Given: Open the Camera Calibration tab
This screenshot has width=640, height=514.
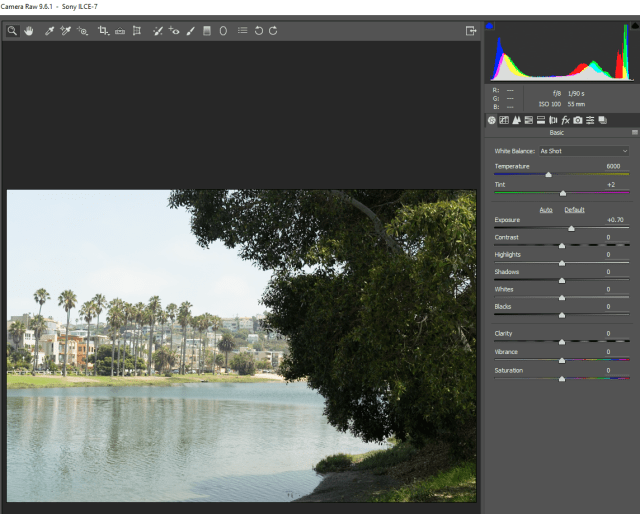Looking at the screenshot, I should [578, 120].
